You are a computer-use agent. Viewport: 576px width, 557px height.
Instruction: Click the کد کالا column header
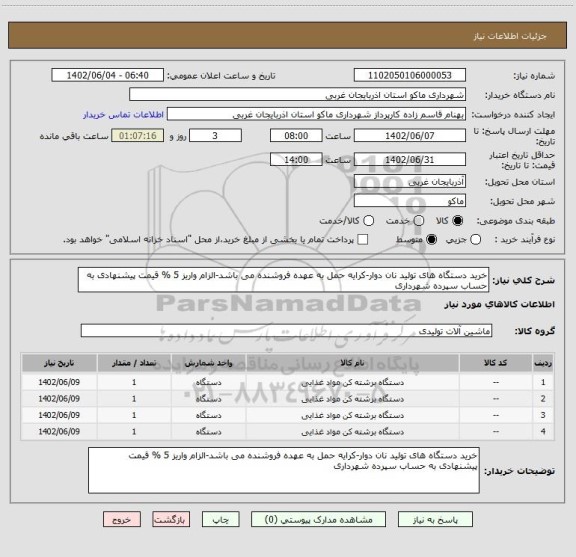(496, 363)
